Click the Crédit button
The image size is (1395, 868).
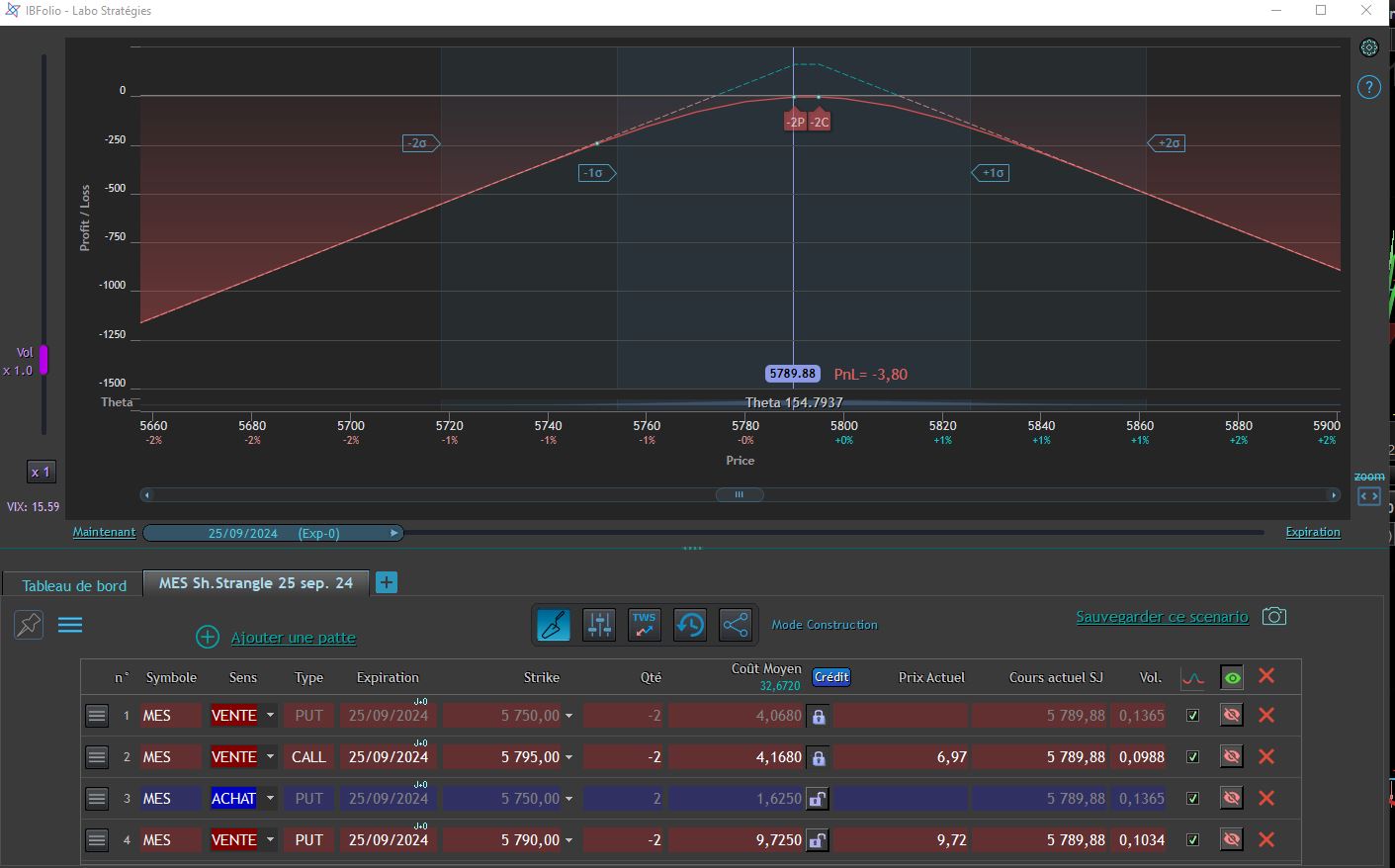tap(831, 677)
